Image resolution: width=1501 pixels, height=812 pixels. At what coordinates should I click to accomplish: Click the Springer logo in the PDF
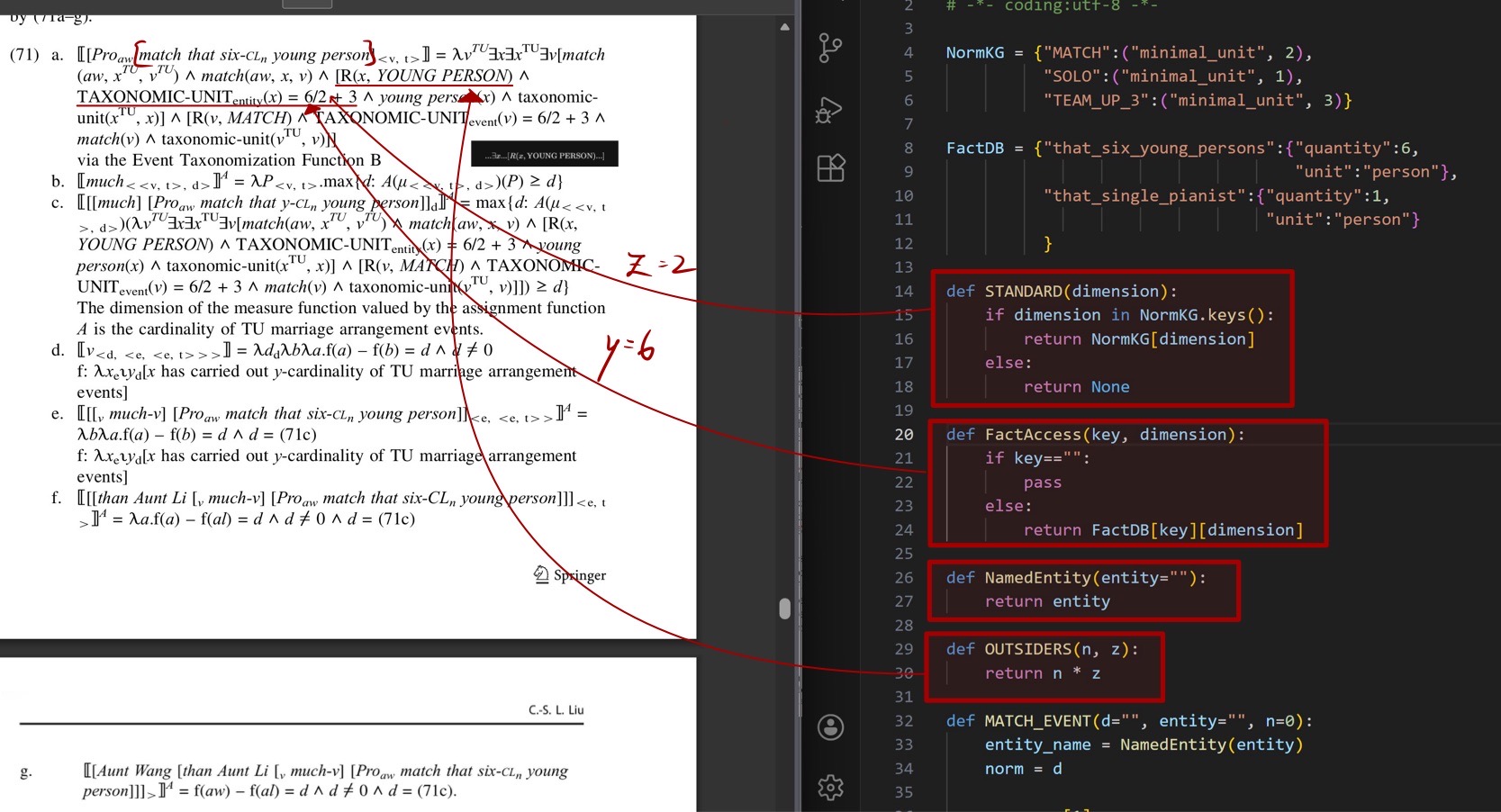coord(570,574)
